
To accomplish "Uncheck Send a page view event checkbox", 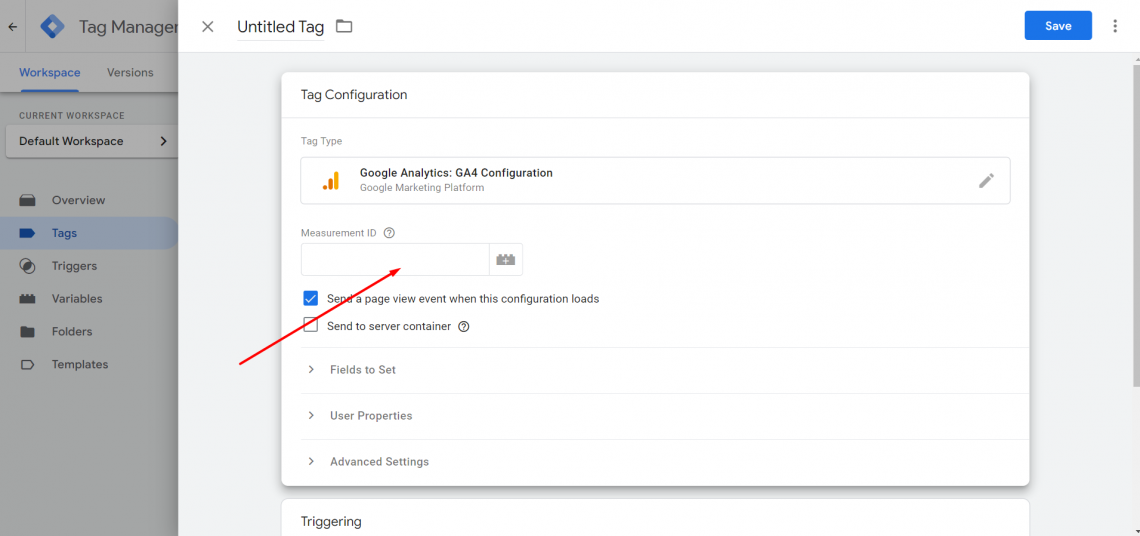I will pyautogui.click(x=311, y=298).
